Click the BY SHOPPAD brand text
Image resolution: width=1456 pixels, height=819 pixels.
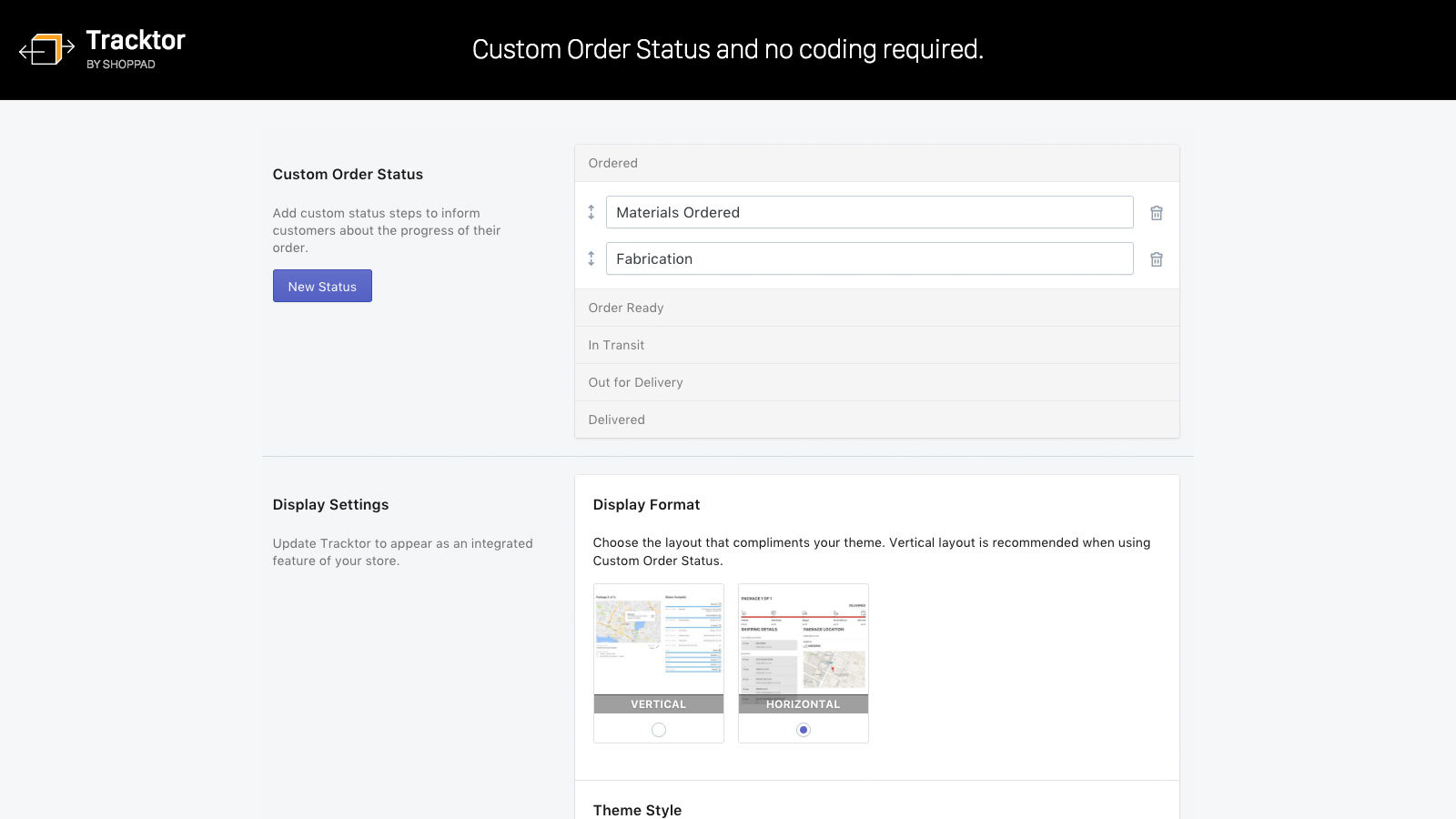(x=121, y=64)
